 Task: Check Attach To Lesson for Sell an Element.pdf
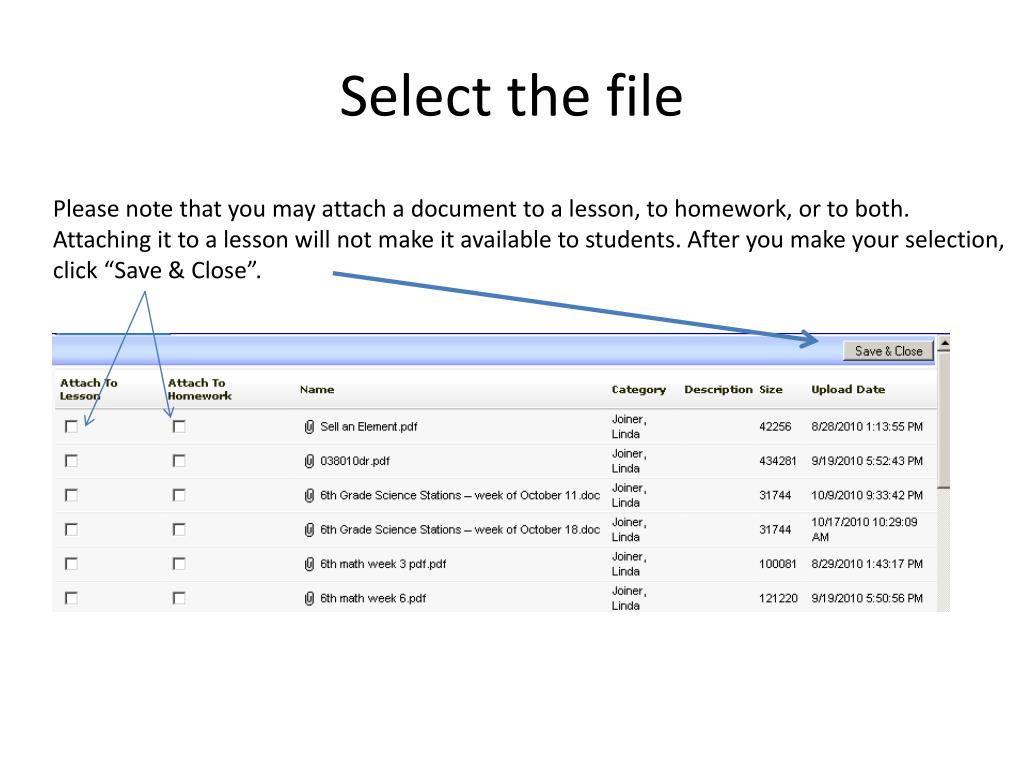pyautogui.click(x=71, y=426)
